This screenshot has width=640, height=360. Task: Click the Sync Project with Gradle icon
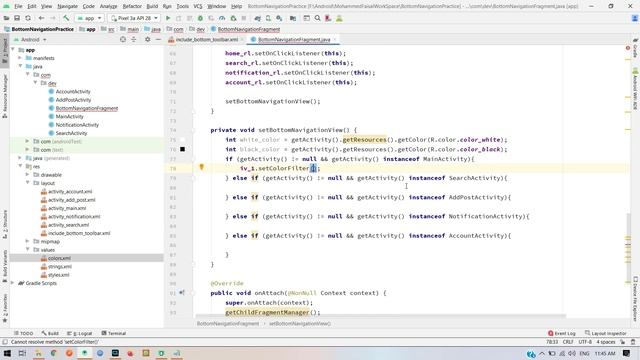click(x=258, y=18)
